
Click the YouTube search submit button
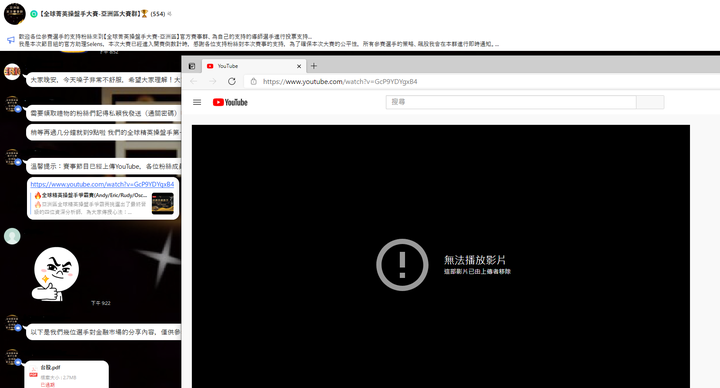coord(650,102)
